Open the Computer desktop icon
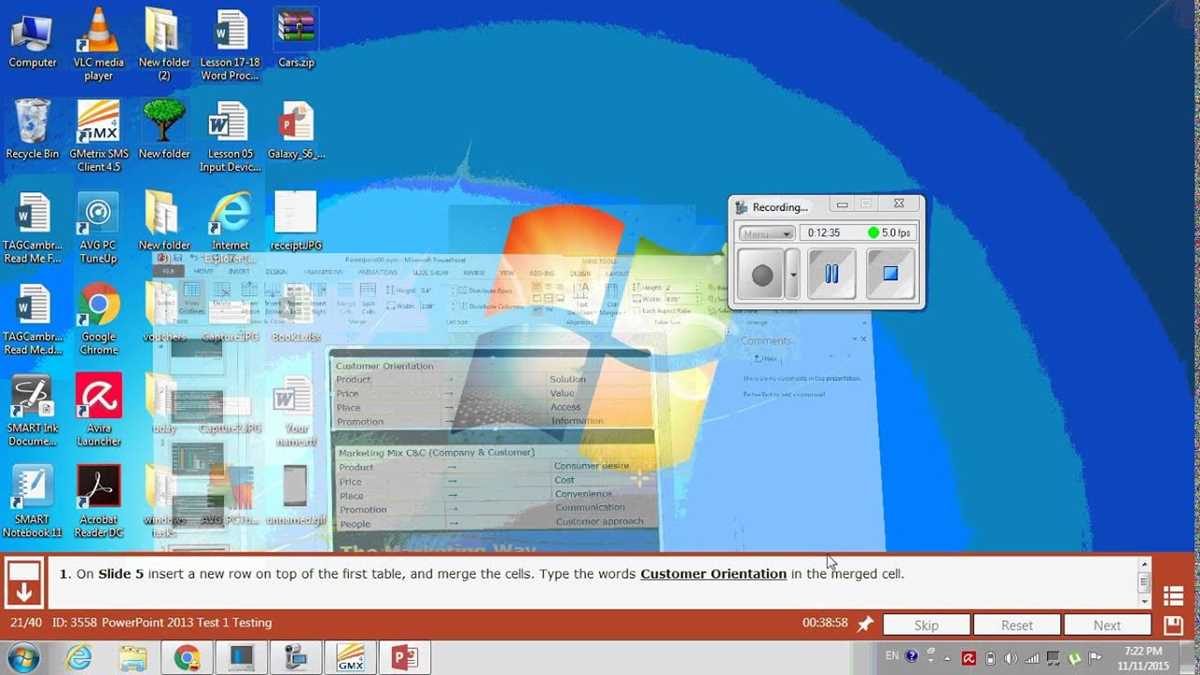The image size is (1200, 675). 32,40
